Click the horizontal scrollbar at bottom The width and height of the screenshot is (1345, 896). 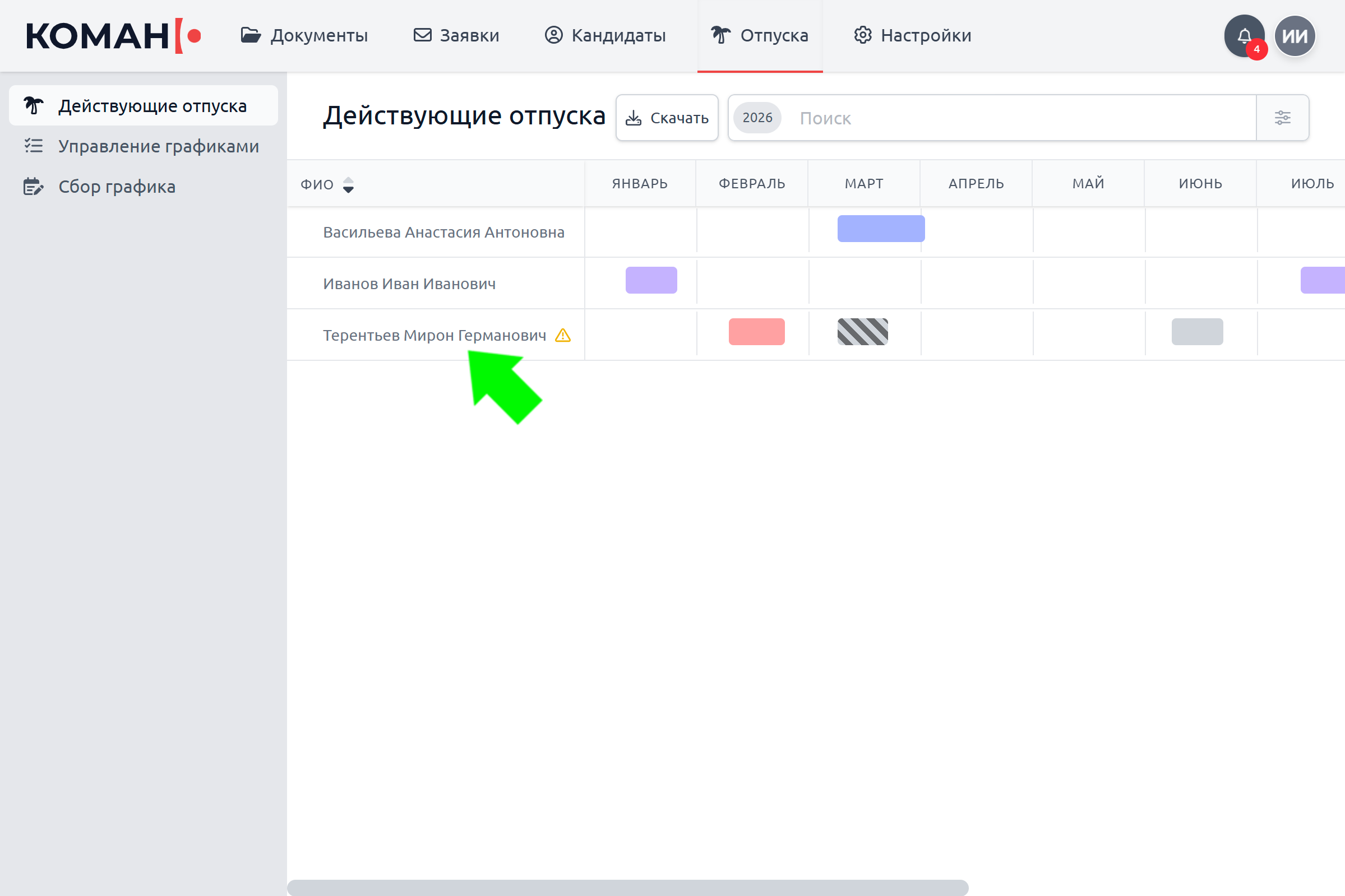pyautogui.click(x=627, y=888)
